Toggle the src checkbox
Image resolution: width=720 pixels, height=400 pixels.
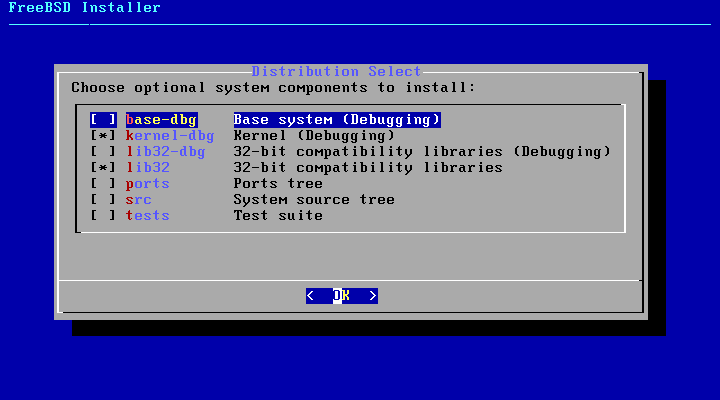coord(103,200)
